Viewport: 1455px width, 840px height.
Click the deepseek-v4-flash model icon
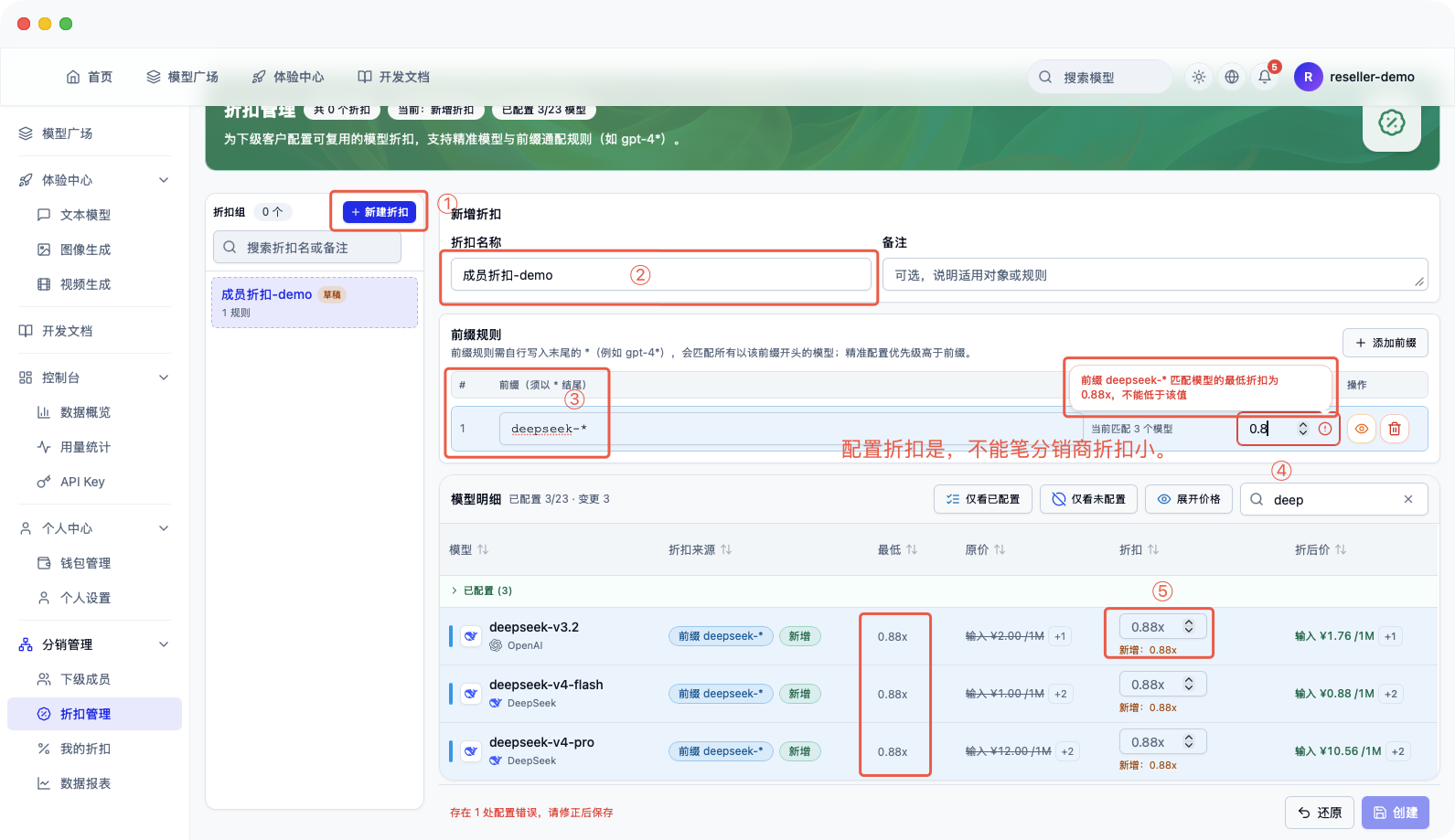point(471,694)
